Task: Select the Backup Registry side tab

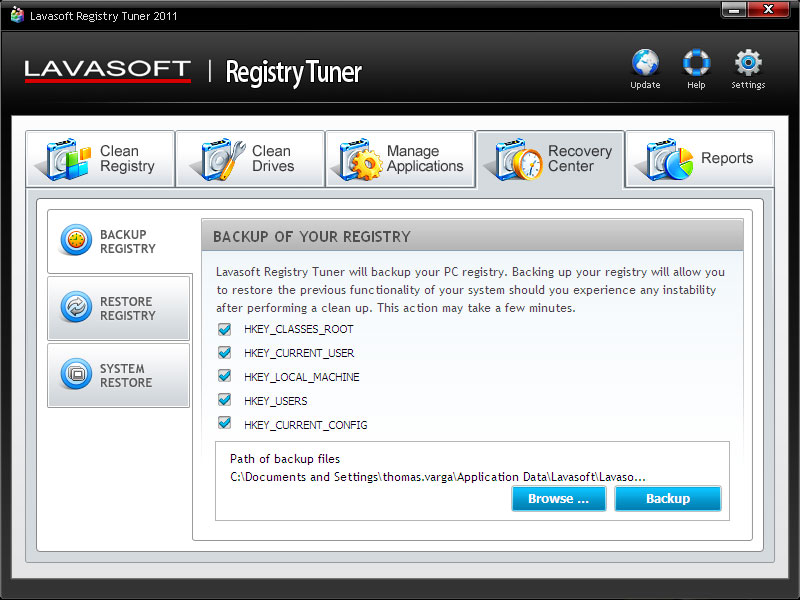Action: pos(120,241)
